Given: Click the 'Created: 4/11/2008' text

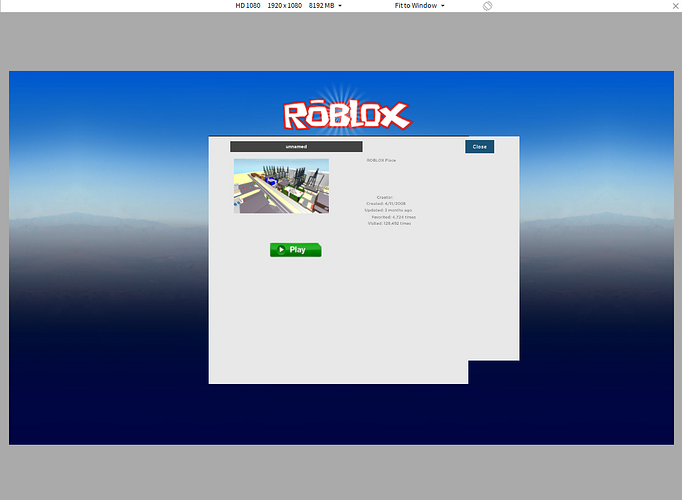Looking at the screenshot, I should pos(386,203).
